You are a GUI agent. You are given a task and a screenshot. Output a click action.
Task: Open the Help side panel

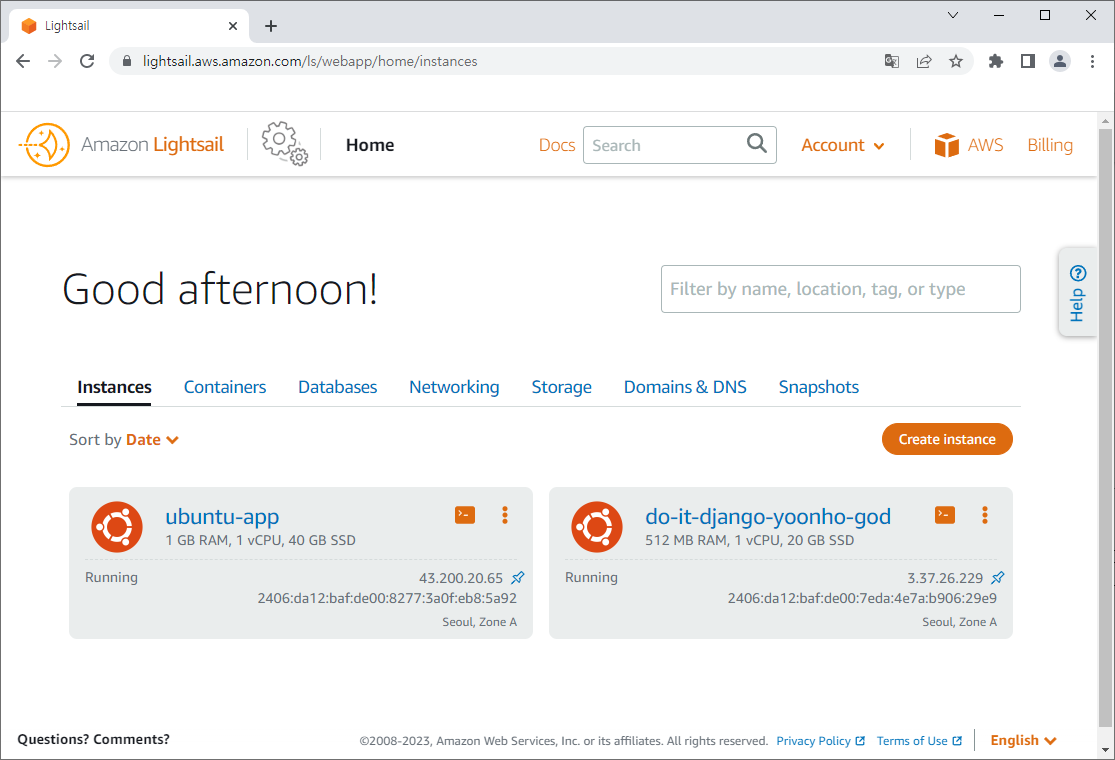(1077, 292)
